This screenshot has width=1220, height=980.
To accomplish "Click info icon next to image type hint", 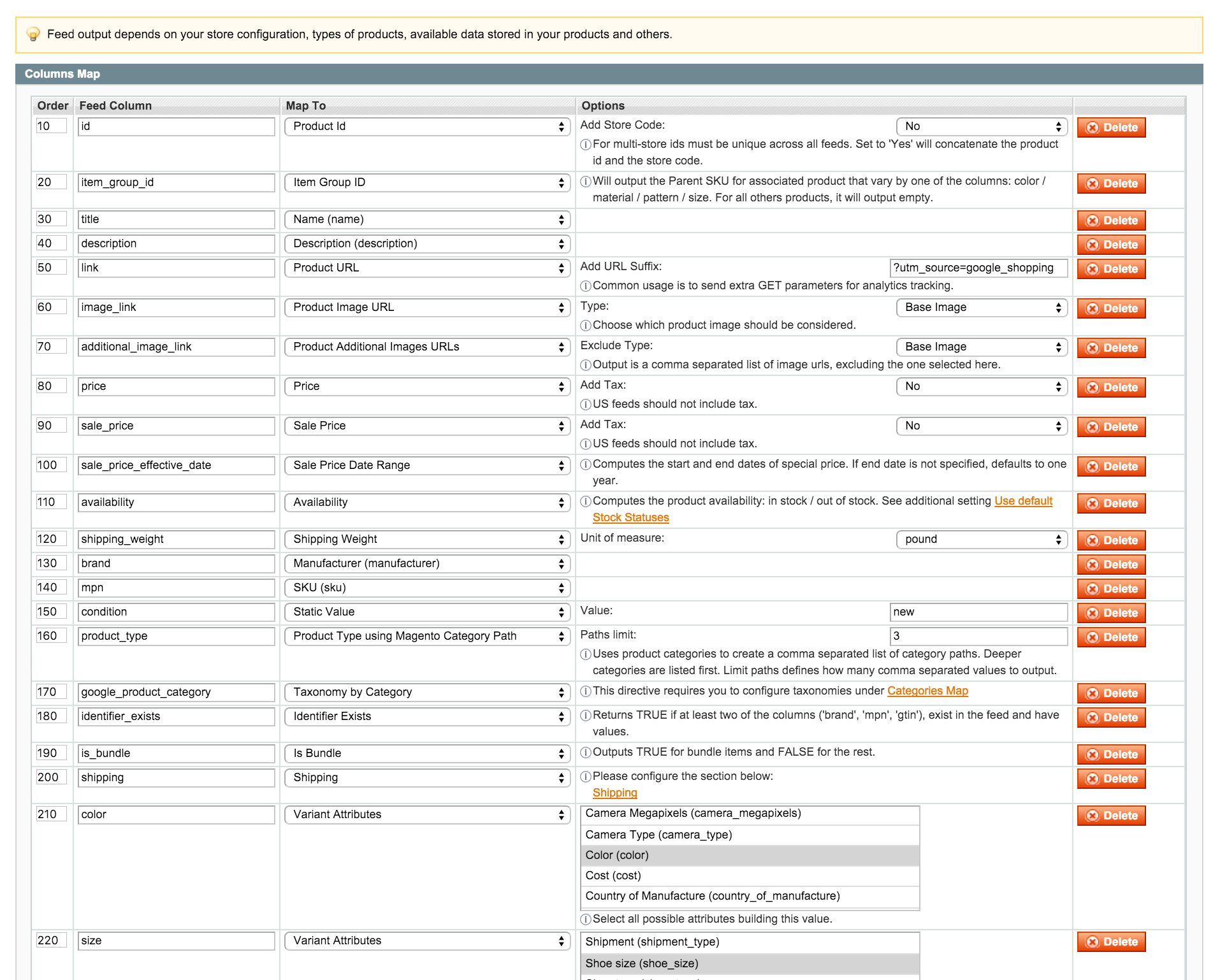I will [585, 326].
